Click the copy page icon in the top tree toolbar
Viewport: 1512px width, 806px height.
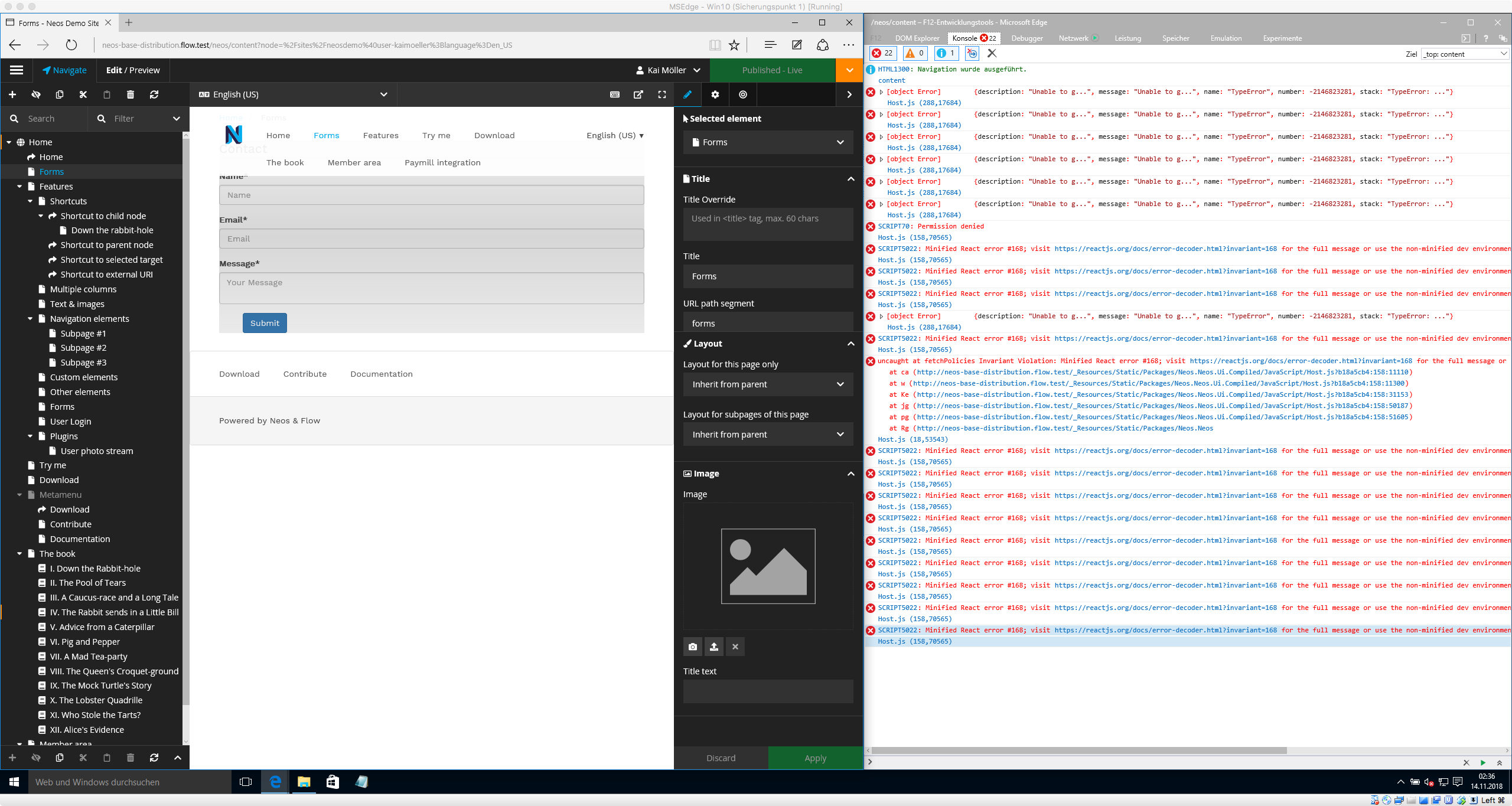[x=60, y=94]
